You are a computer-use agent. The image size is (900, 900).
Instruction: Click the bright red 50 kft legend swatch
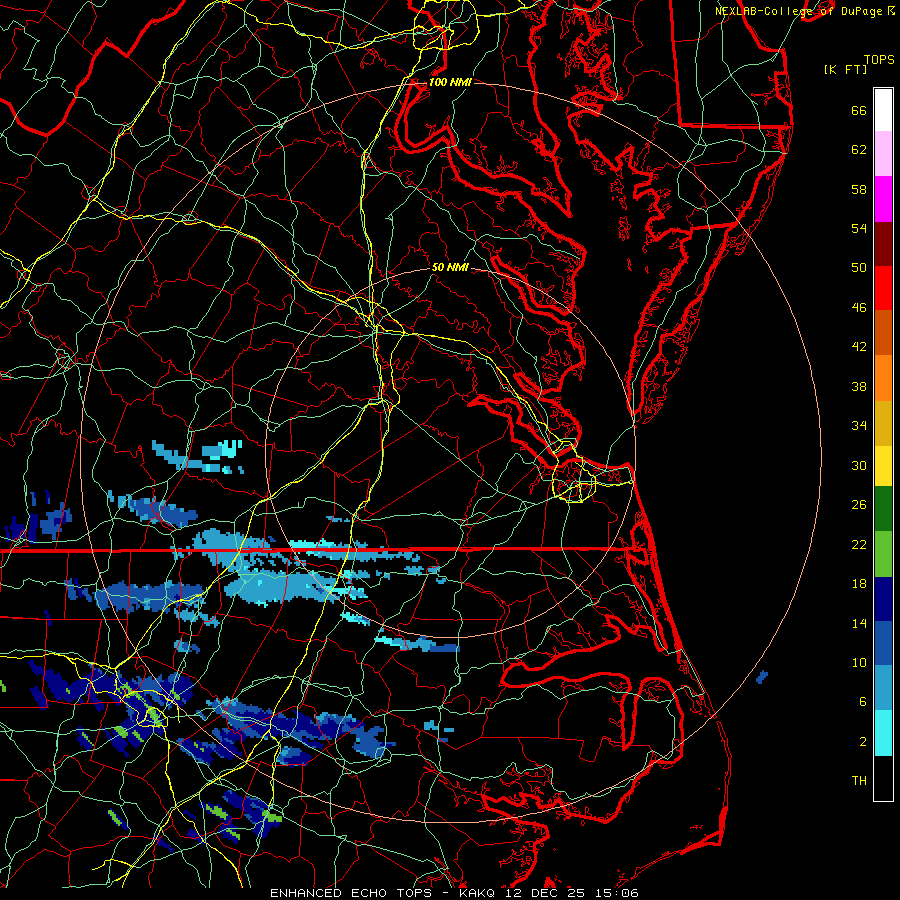[883, 288]
